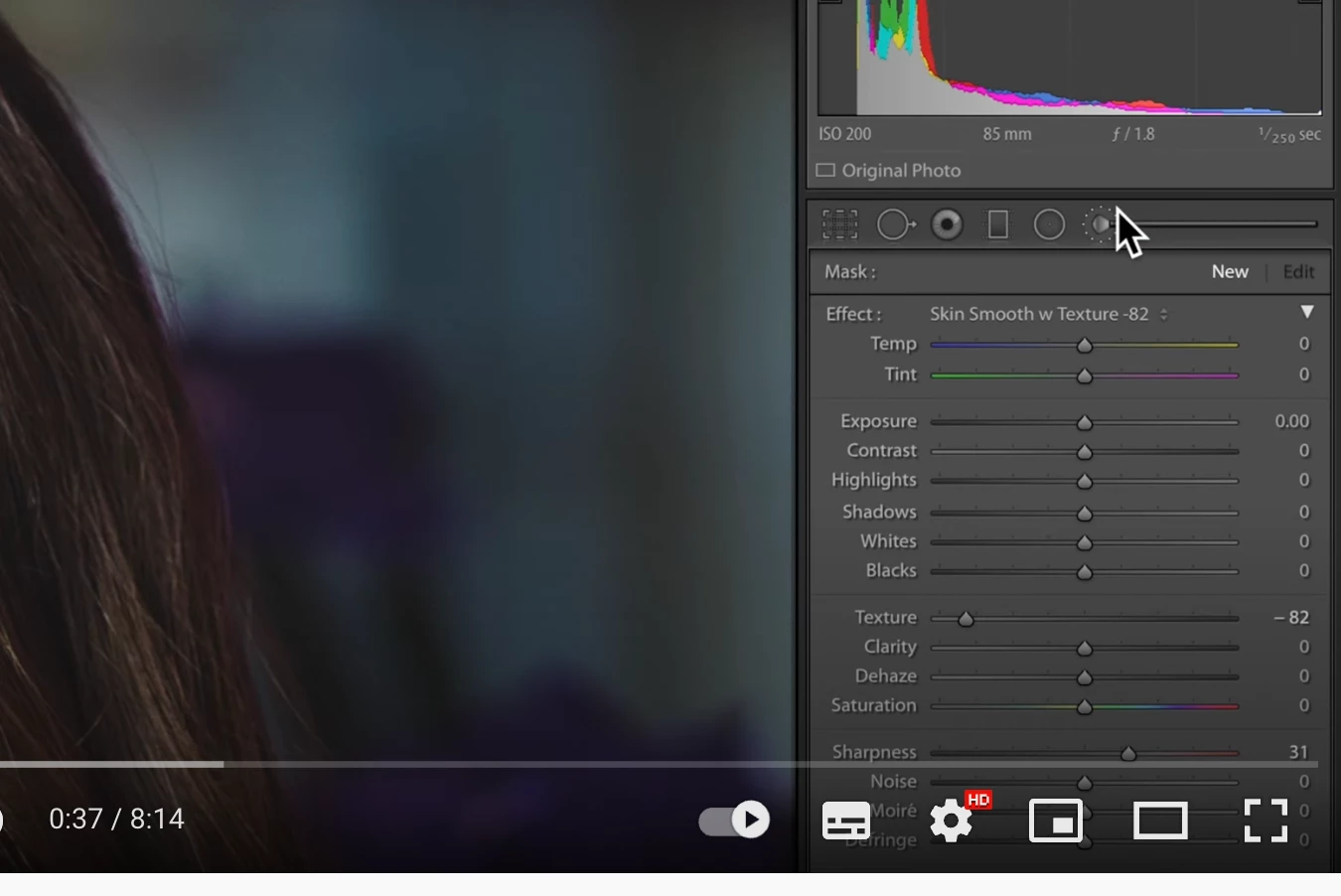The width and height of the screenshot is (1341, 896).
Task: Click the Highlights label
Action: [x=874, y=480]
